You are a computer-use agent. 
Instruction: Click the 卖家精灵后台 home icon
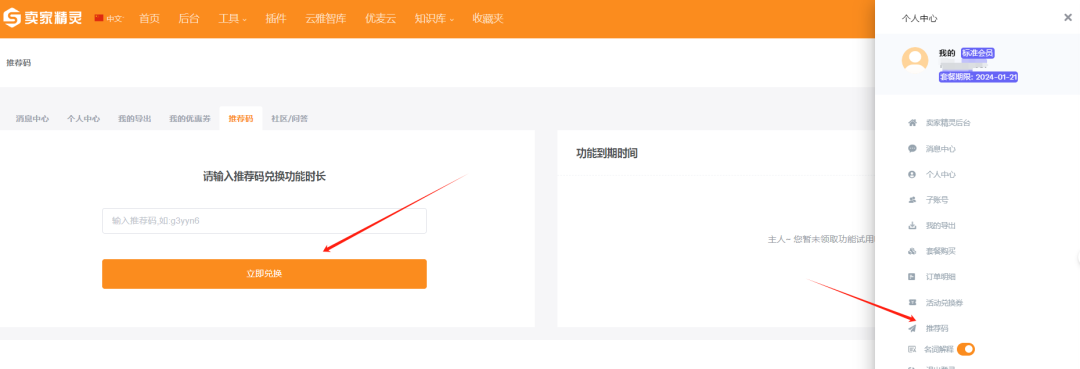pyautogui.click(x=913, y=123)
